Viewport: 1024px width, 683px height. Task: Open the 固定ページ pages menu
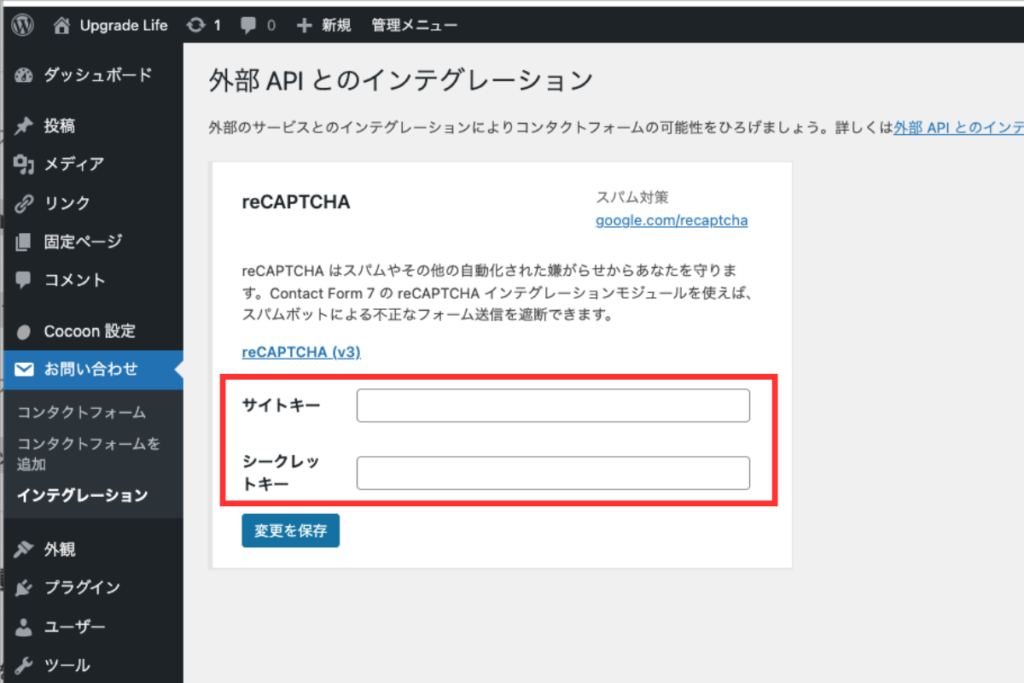(x=82, y=241)
